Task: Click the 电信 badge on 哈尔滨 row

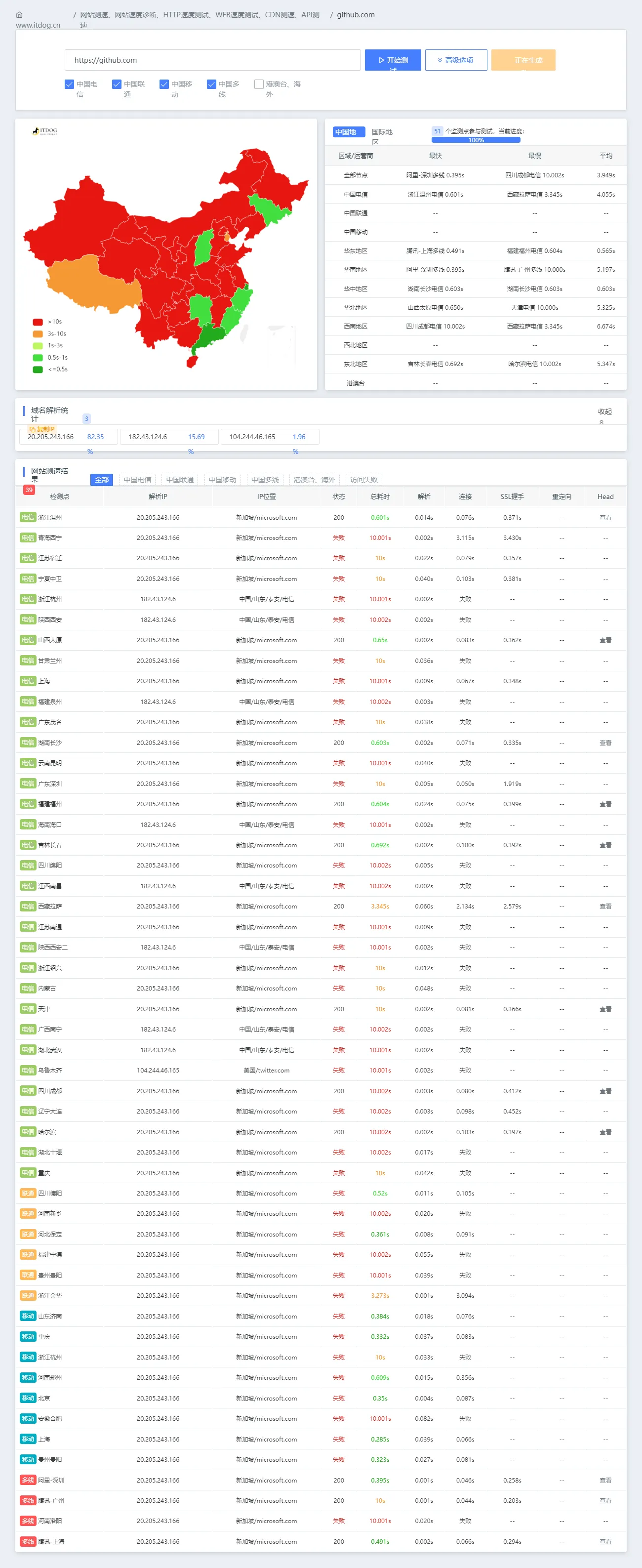Action: coord(28,1132)
